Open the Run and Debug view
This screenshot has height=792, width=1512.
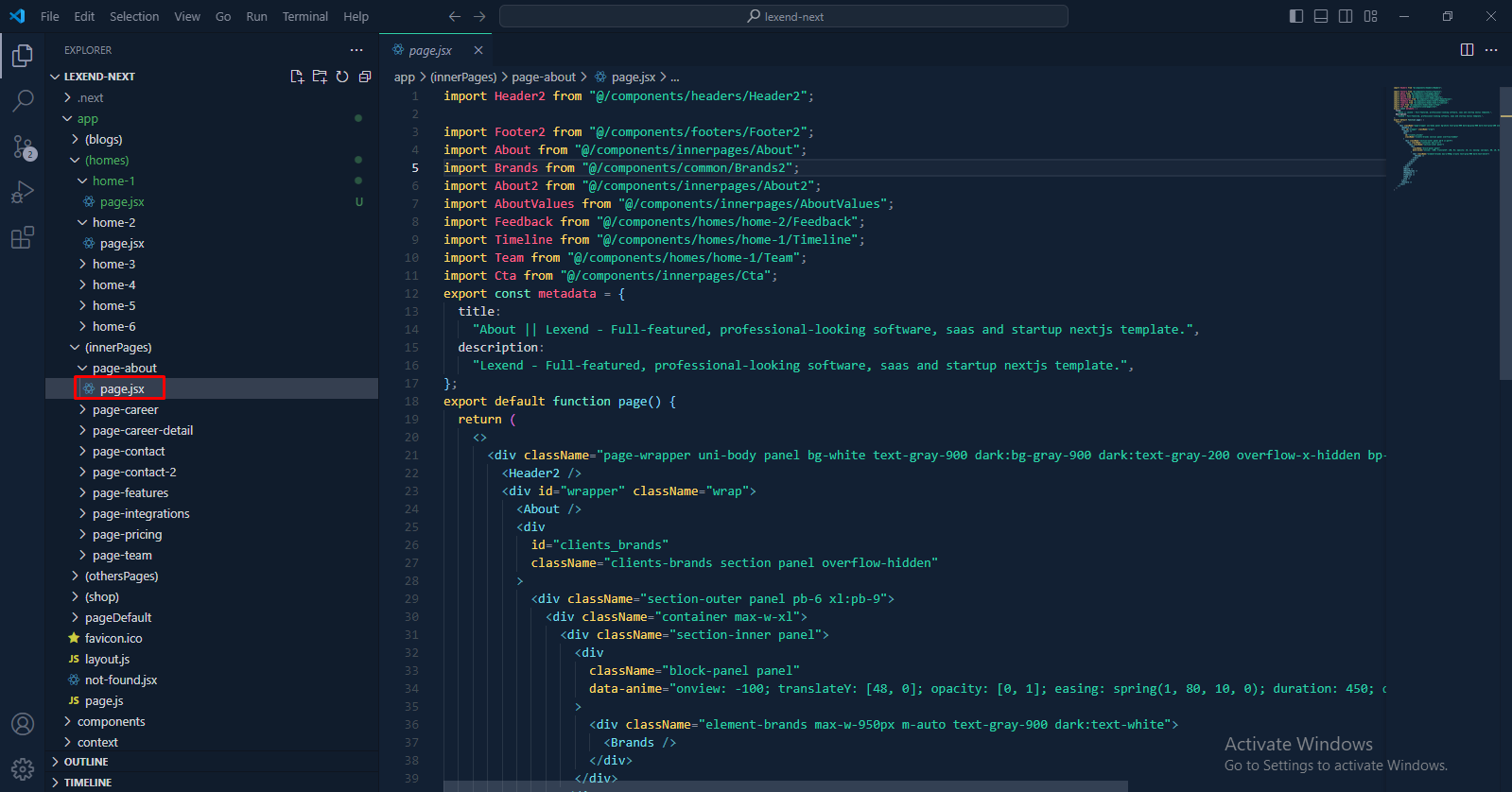(x=23, y=192)
